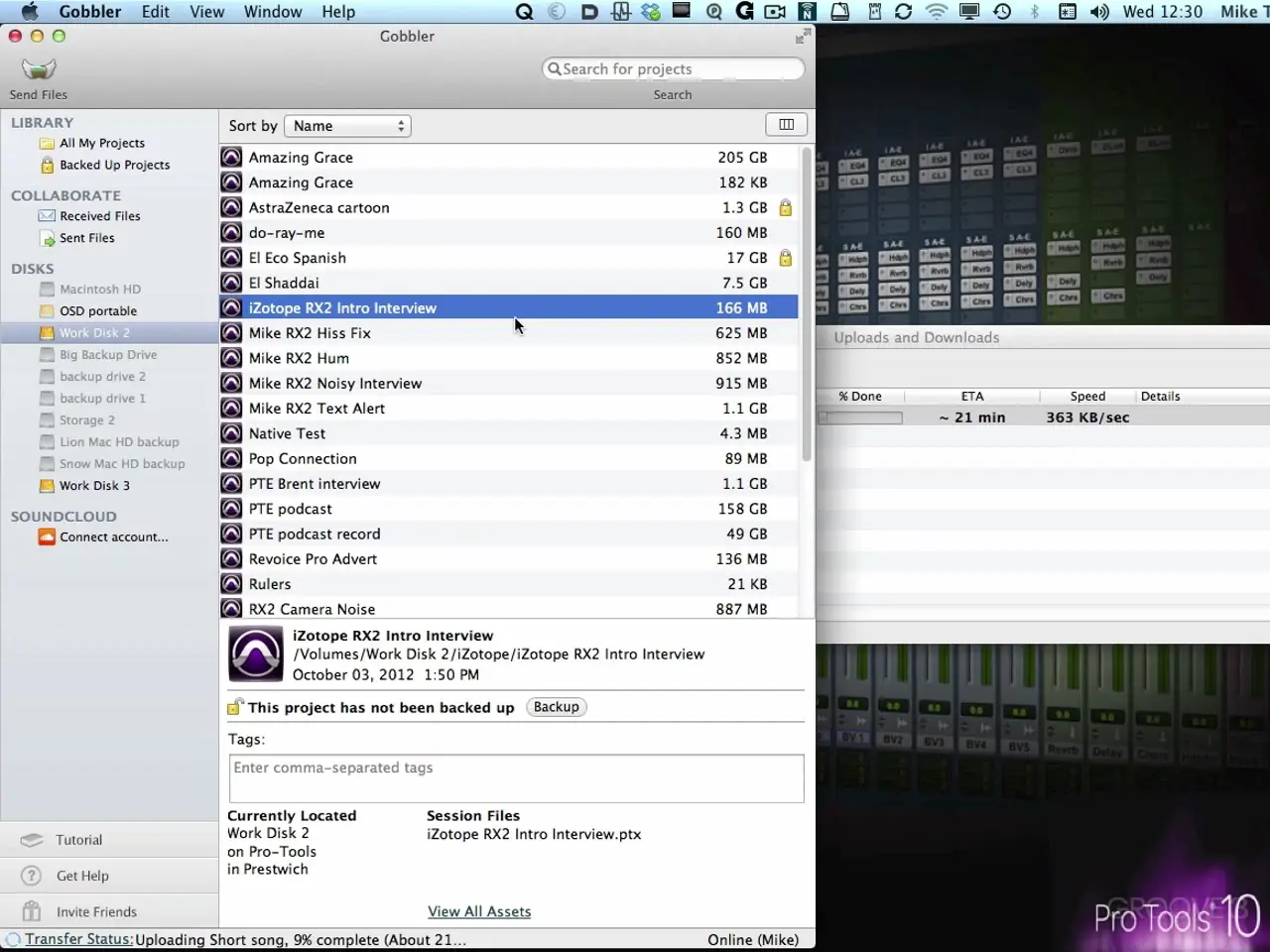
Task: Open the Help menu
Action: click(338, 12)
